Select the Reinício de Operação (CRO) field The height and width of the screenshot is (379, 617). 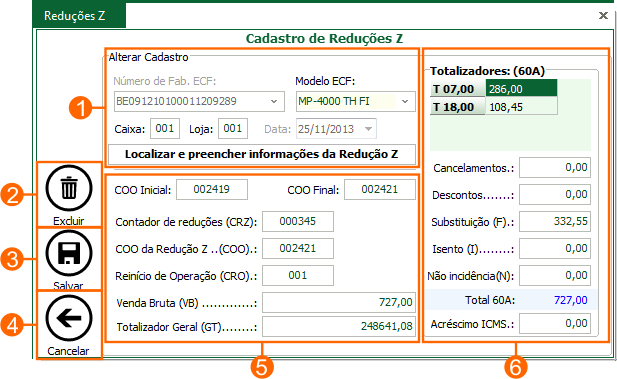[x=298, y=275]
